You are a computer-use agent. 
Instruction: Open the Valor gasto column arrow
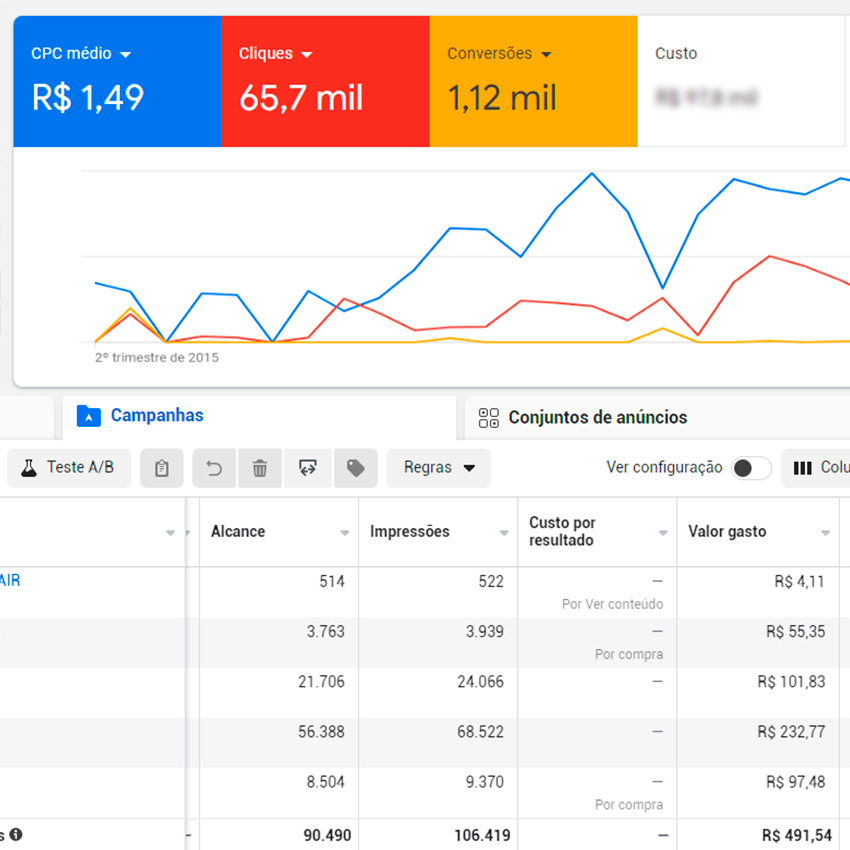coord(826,533)
